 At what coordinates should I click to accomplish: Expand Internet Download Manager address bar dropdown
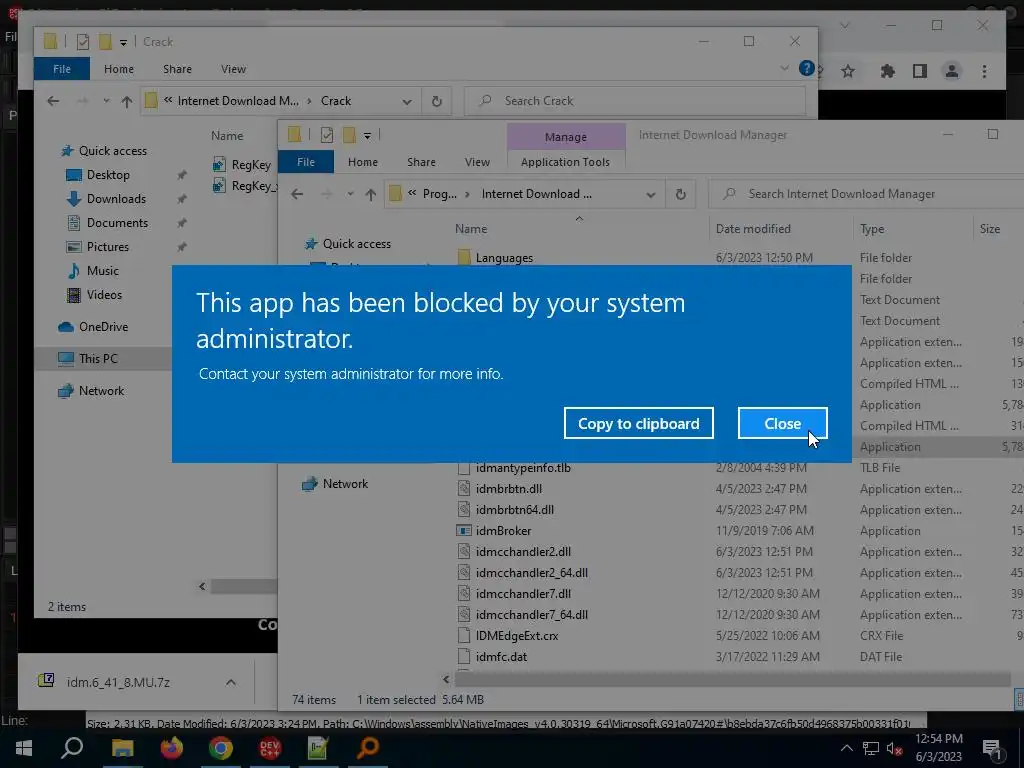(x=650, y=195)
